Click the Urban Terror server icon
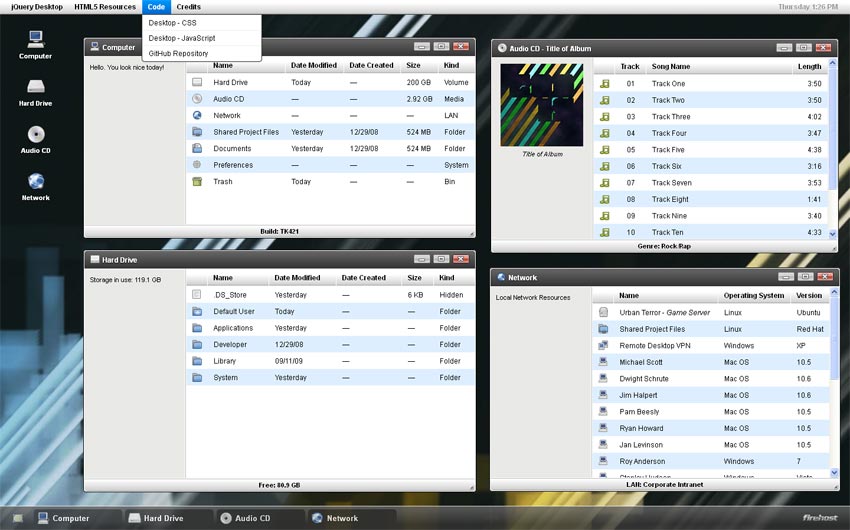Image resolution: width=850 pixels, height=530 pixels. tap(603, 313)
